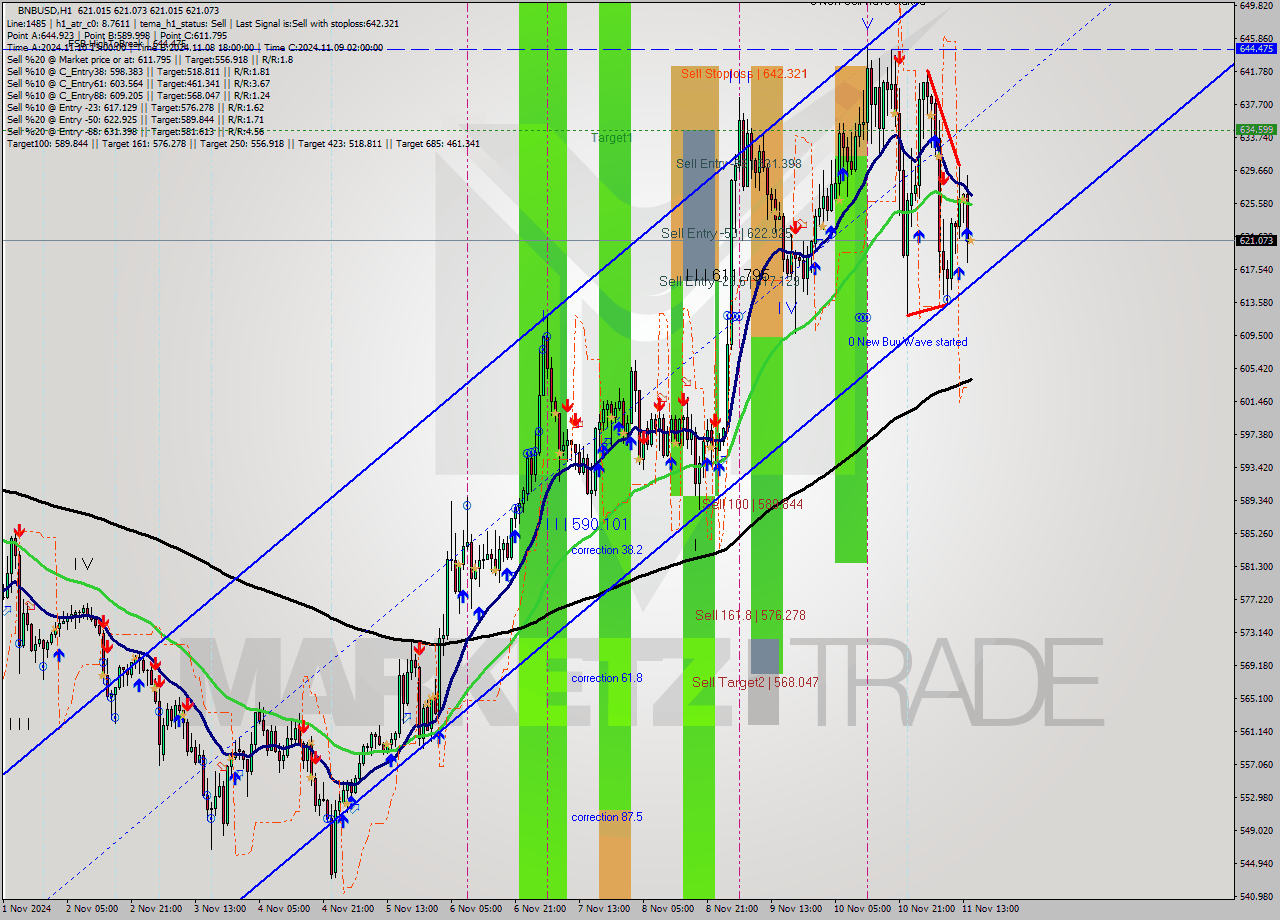The image size is (1280, 920).
Task: Click the 552.980 price axis value
Action: pos(1256,798)
